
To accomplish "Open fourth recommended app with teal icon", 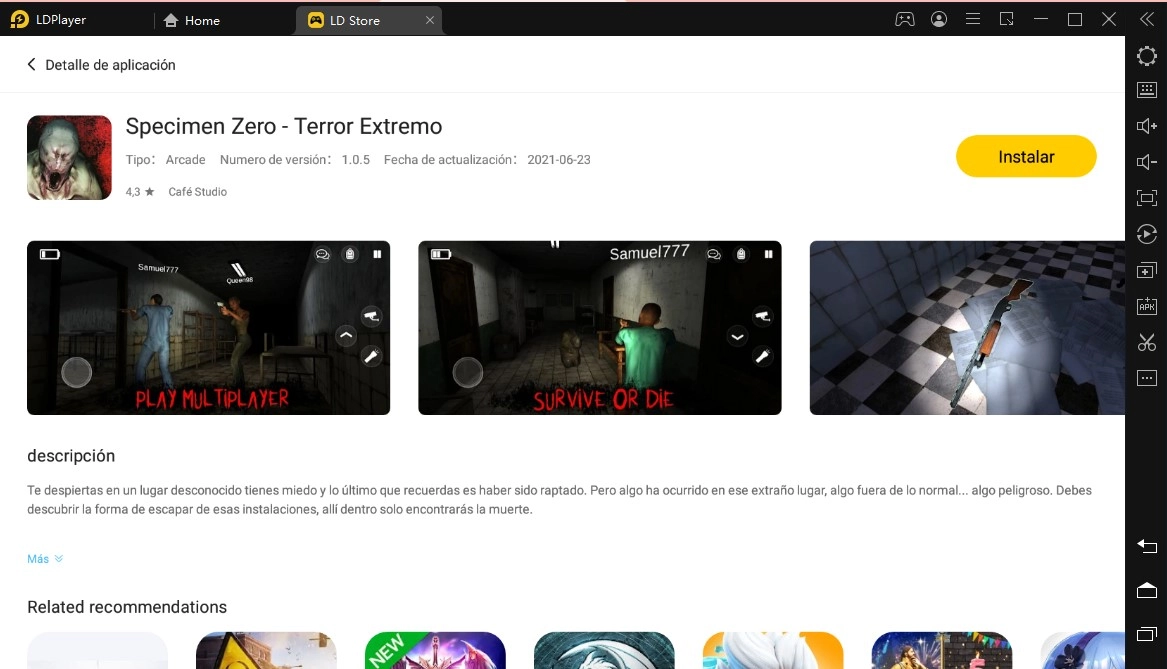I will click(x=604, y=650).
